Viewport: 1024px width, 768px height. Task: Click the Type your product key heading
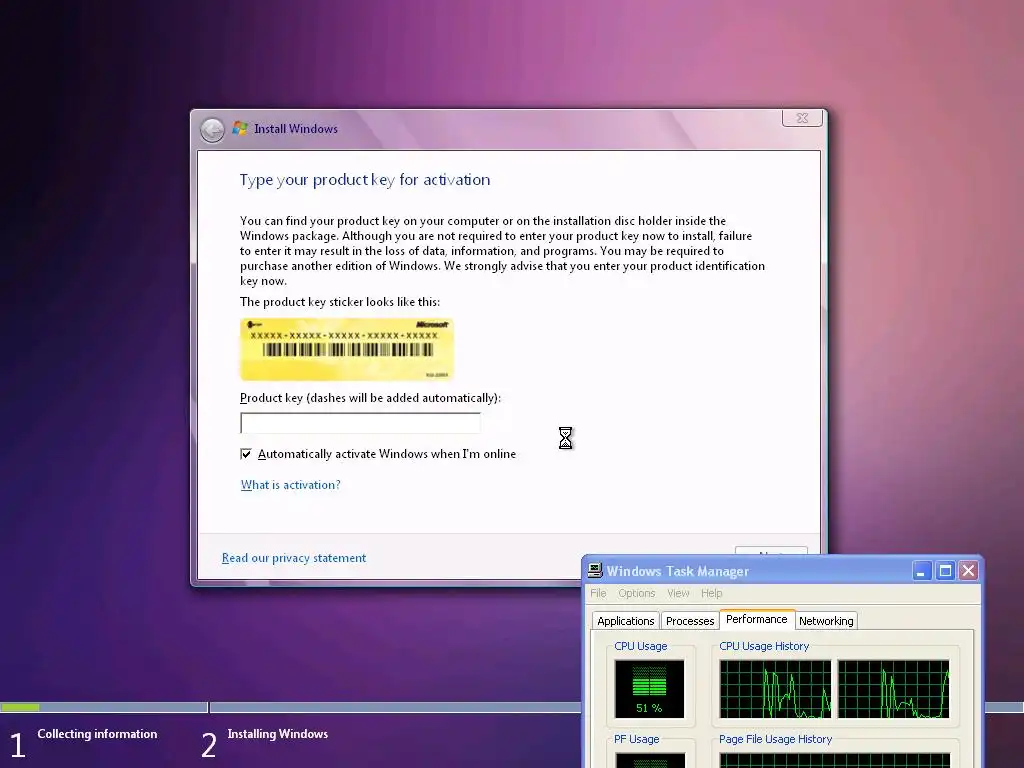[364, 180]
